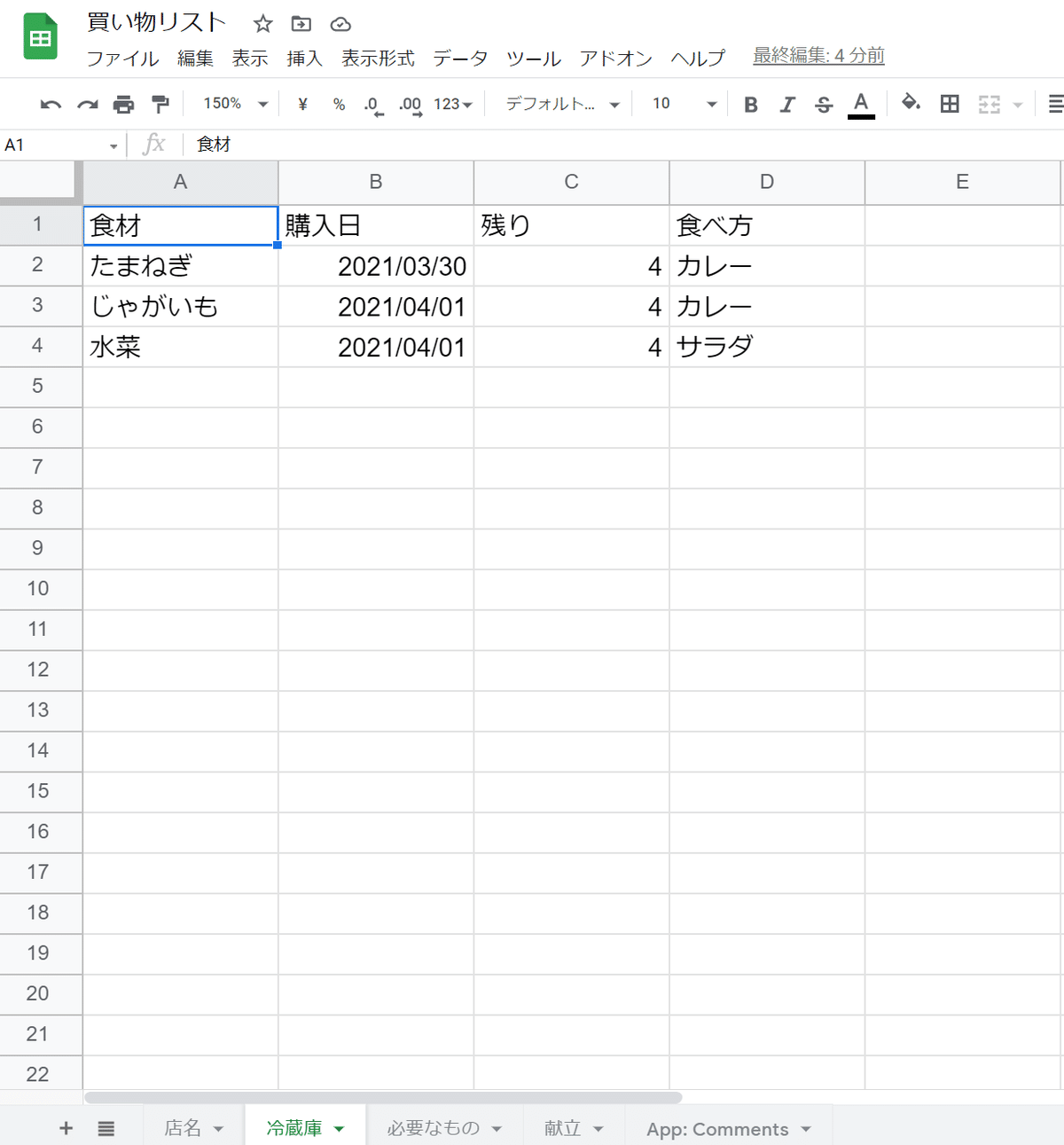Open the ツール menu
Viewport: 1064px width, 1145px height.
(x=534, y=59)
